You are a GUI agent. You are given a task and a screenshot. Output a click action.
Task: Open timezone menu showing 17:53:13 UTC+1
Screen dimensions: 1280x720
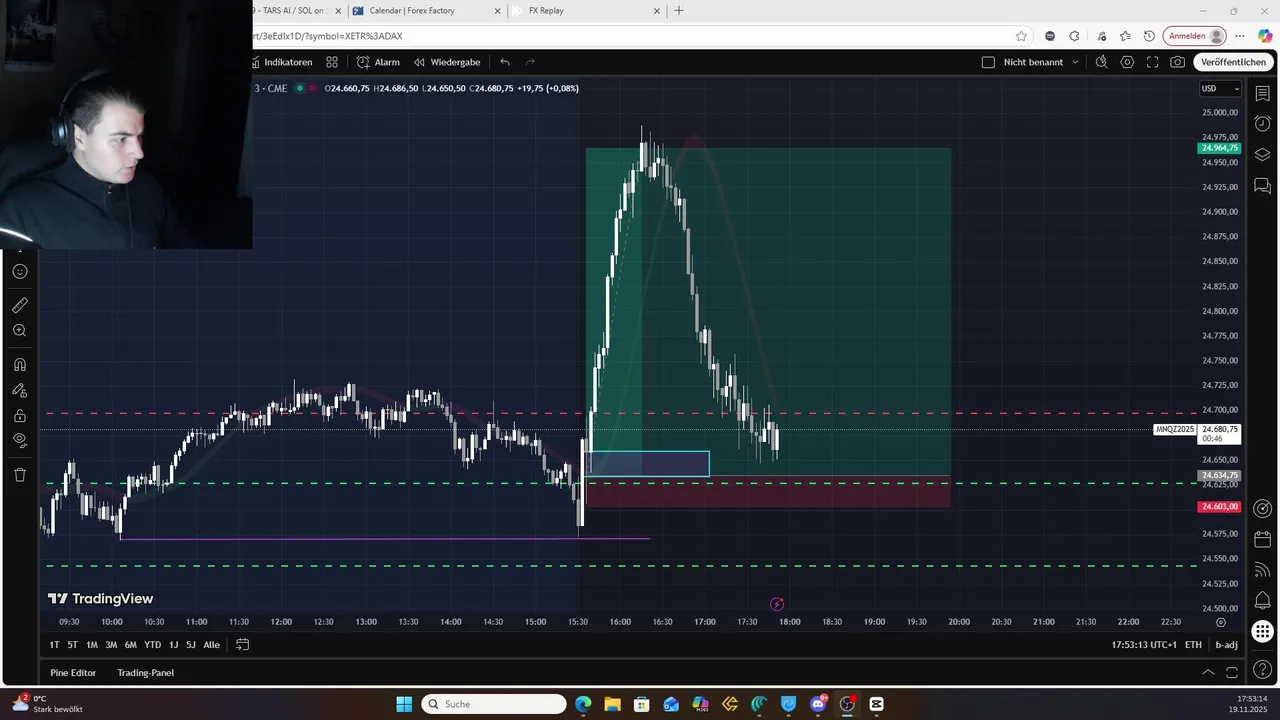point(1144,645)
